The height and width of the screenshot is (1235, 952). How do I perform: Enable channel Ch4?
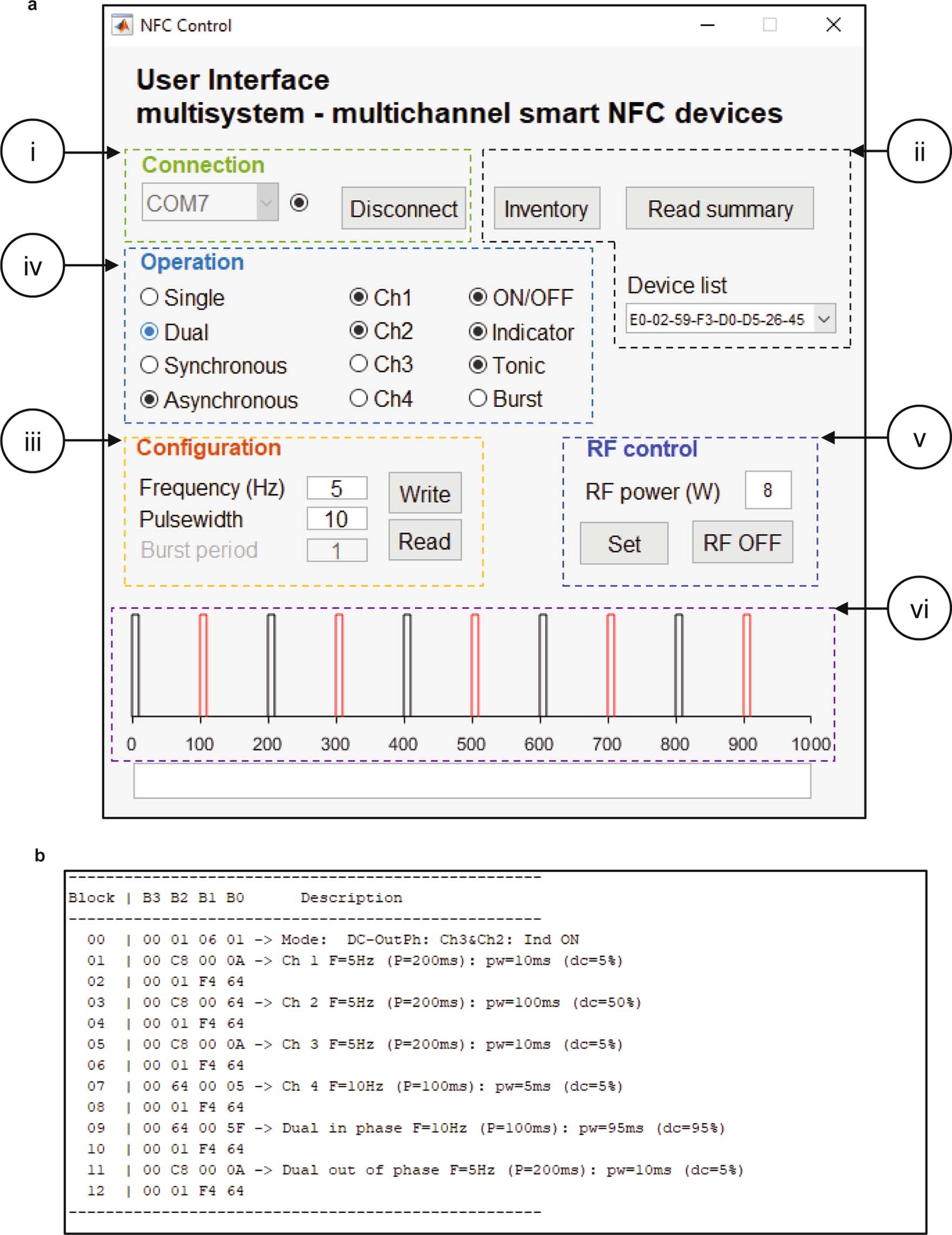[359, 399]
